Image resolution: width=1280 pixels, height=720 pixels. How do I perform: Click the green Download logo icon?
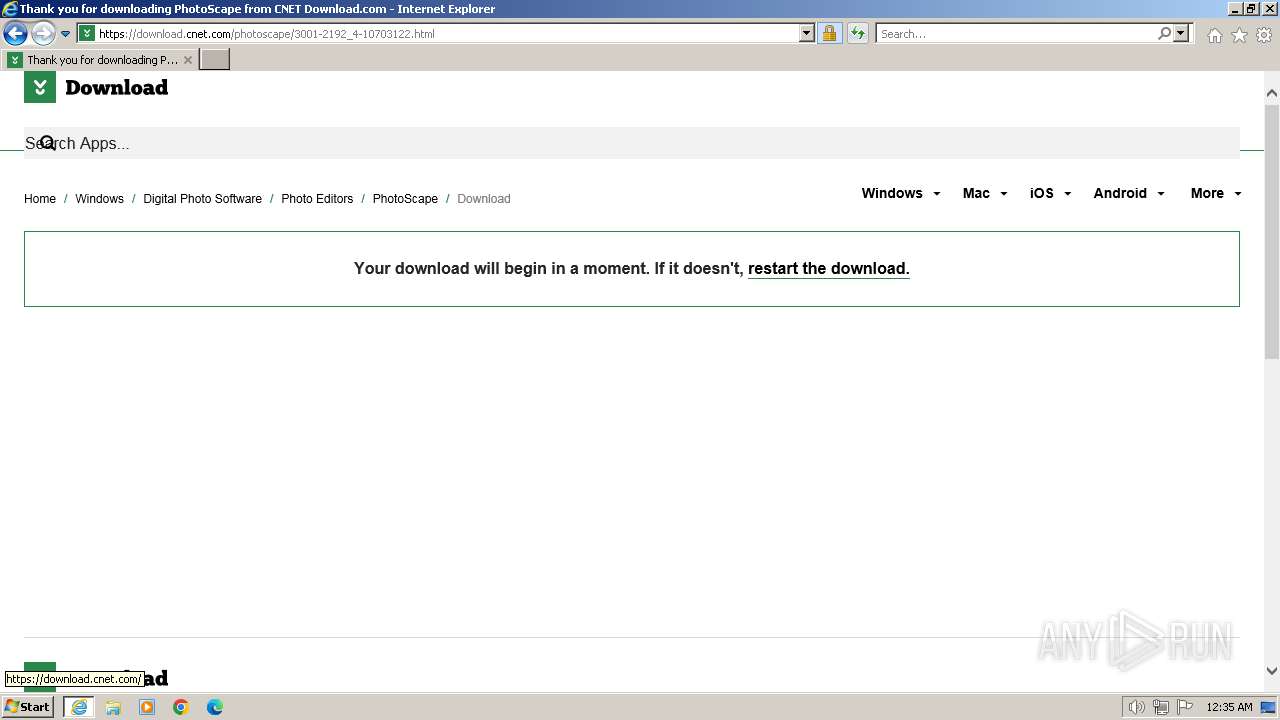click(40, 87)
